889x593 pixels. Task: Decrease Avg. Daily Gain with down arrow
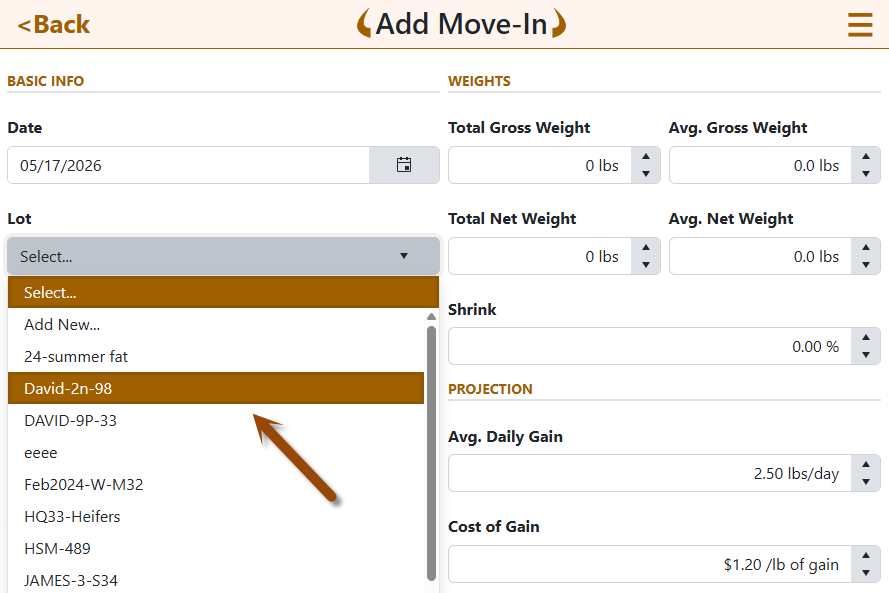pyautogui.click(x=866, y=482)
